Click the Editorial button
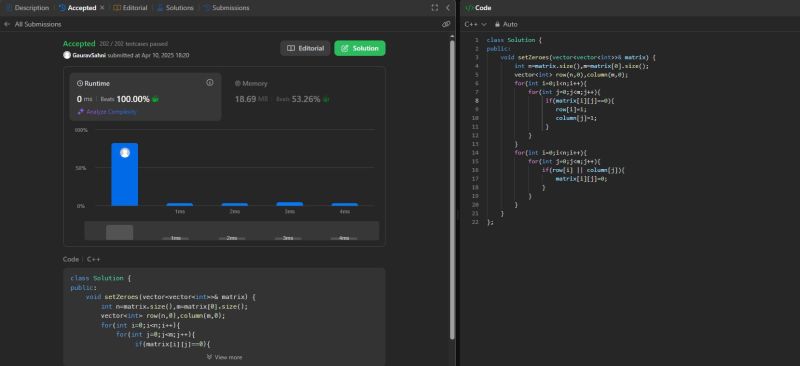 tap(305, 48)
